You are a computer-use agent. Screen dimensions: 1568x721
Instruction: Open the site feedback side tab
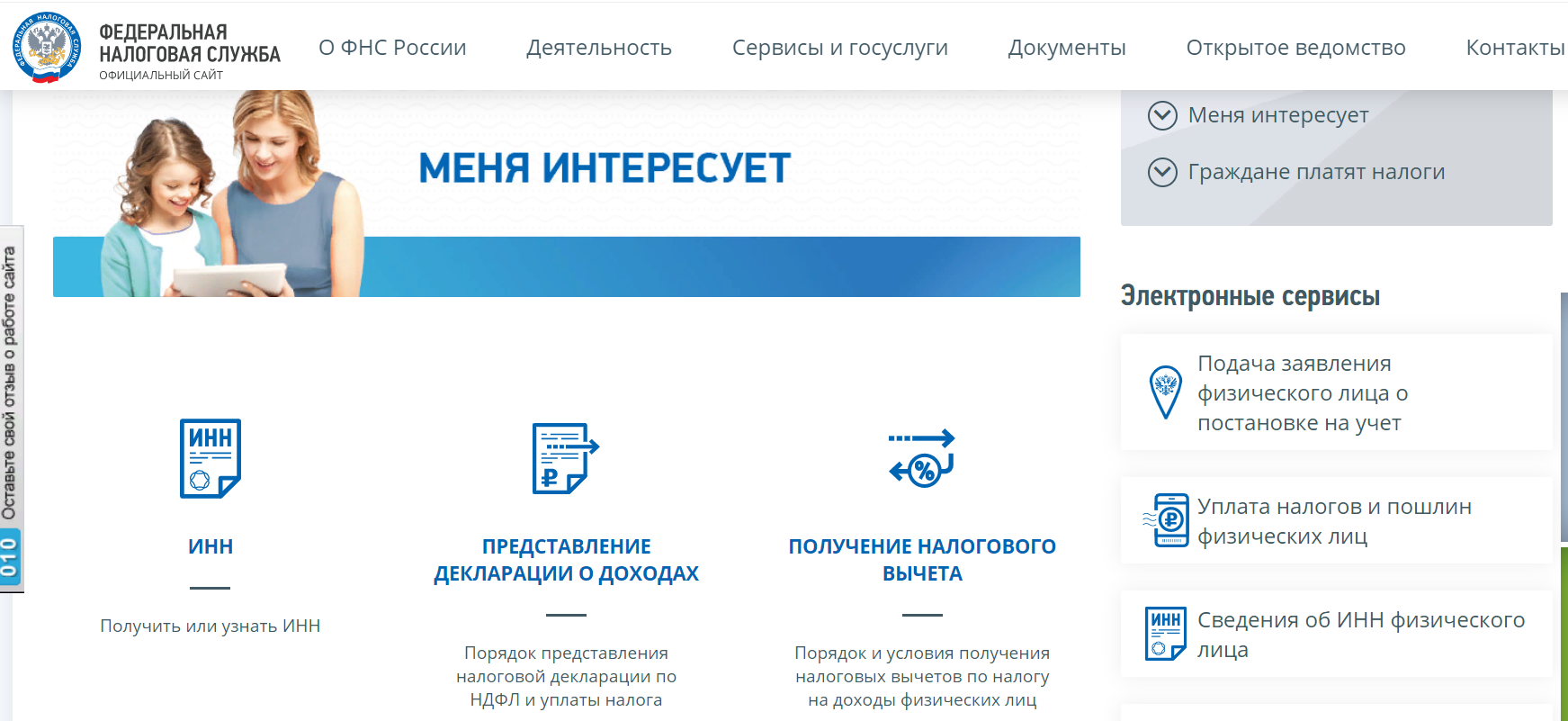pos(11,408)
